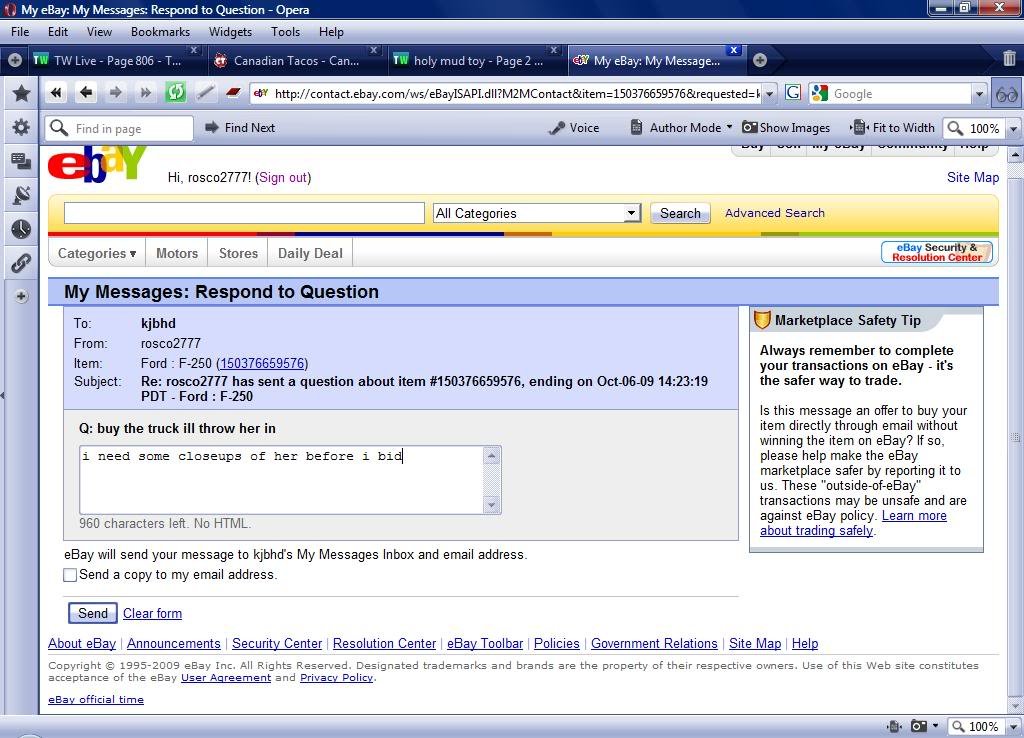Toggle Show Images in the view bar
Image resolution: width=1024 pixels, height=738 pixels.
[x=786, y=128]
